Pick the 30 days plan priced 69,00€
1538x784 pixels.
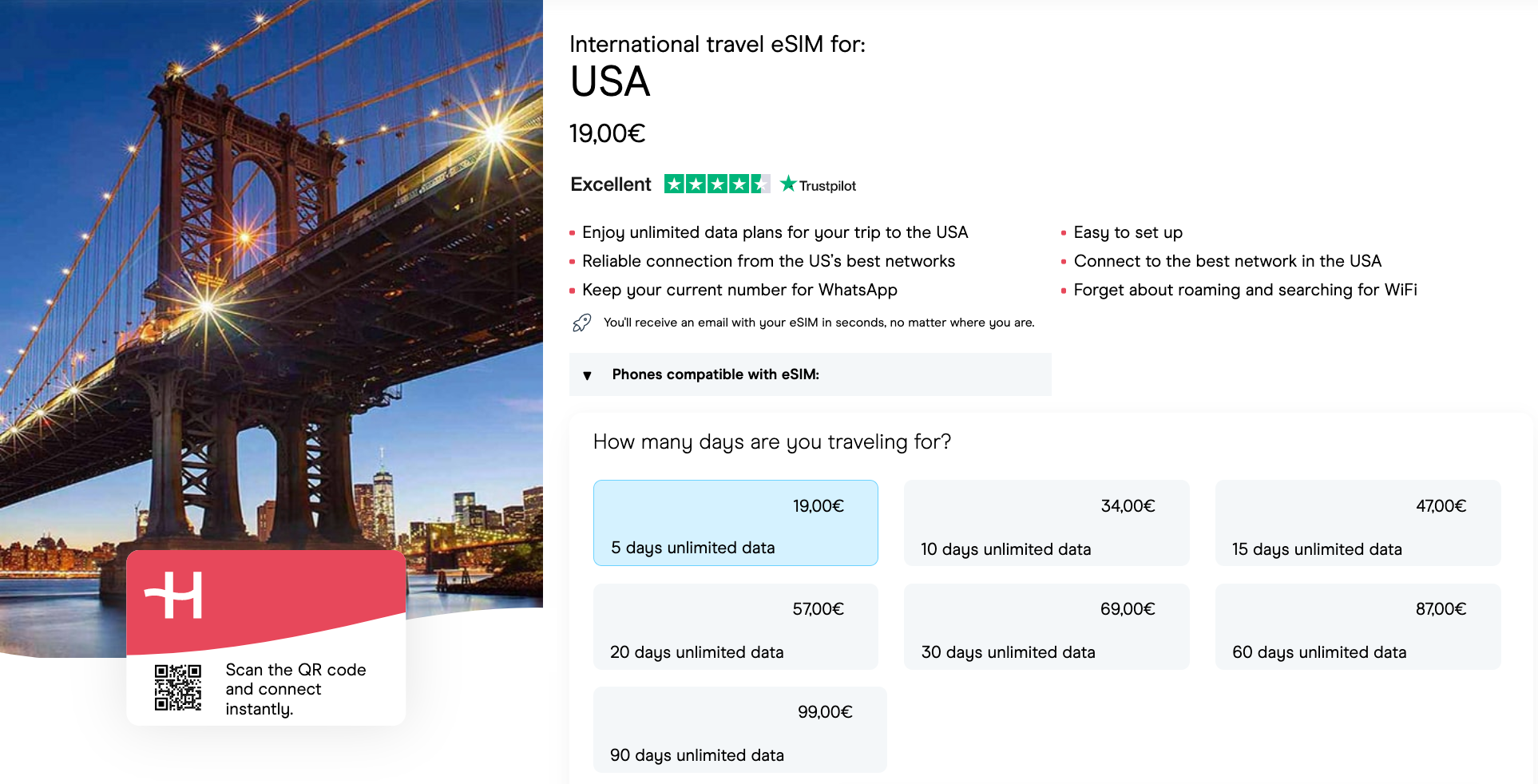(1046, 627)
